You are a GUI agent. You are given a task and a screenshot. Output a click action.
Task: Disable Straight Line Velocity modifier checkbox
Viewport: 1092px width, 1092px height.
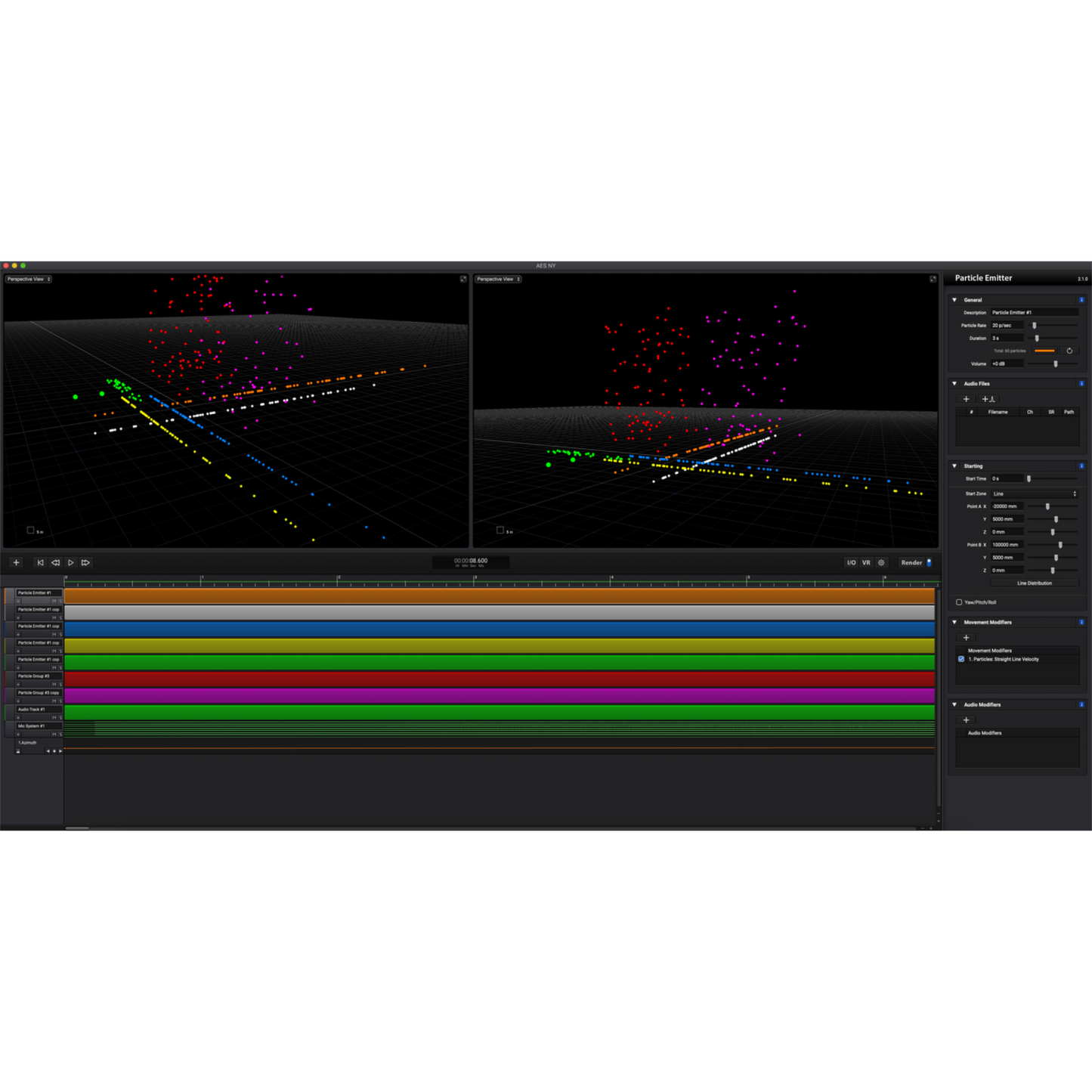[961, 659]
